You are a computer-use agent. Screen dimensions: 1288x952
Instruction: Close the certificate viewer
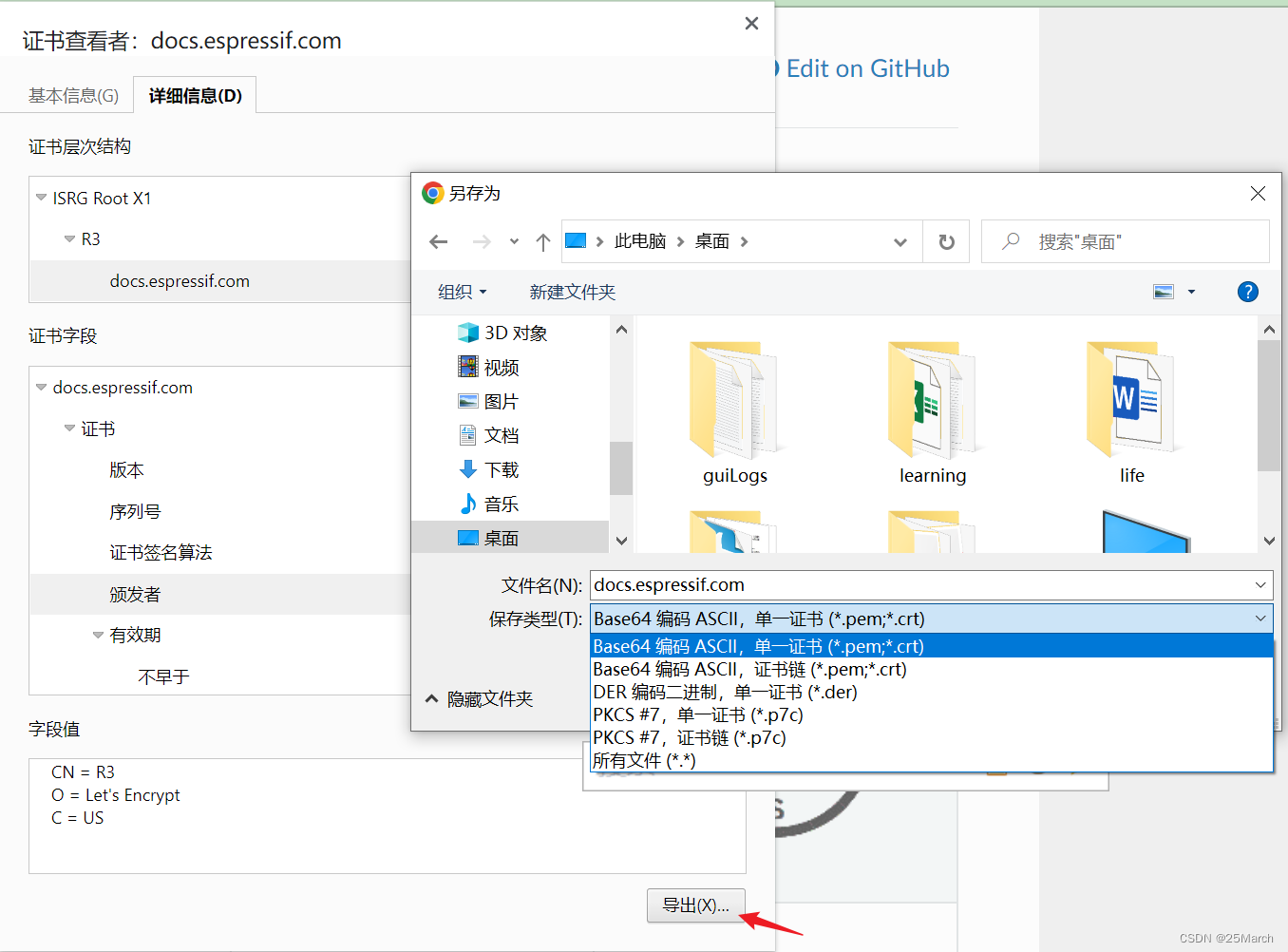click(751, 23)
